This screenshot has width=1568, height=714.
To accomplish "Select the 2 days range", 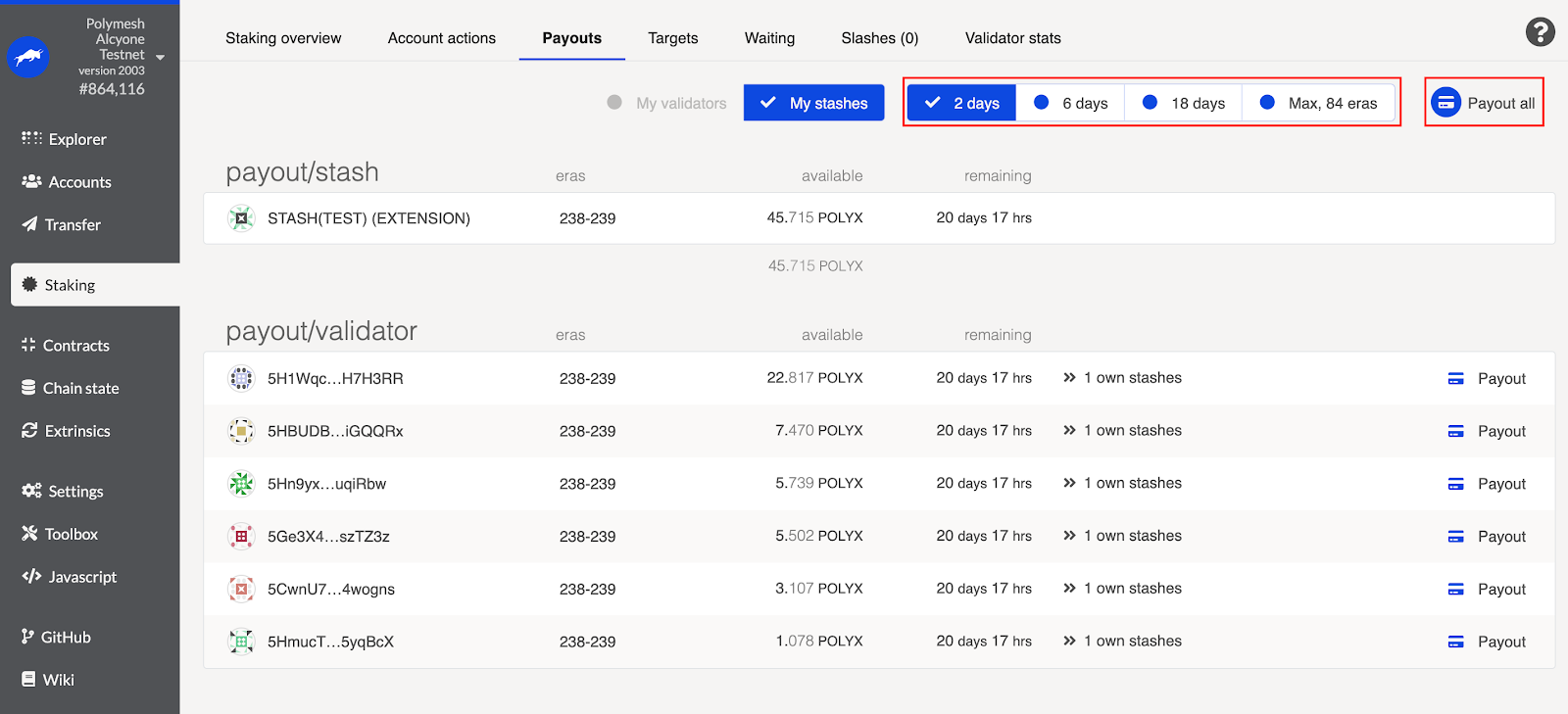I will pyautogui.click(x=961, y=103).
